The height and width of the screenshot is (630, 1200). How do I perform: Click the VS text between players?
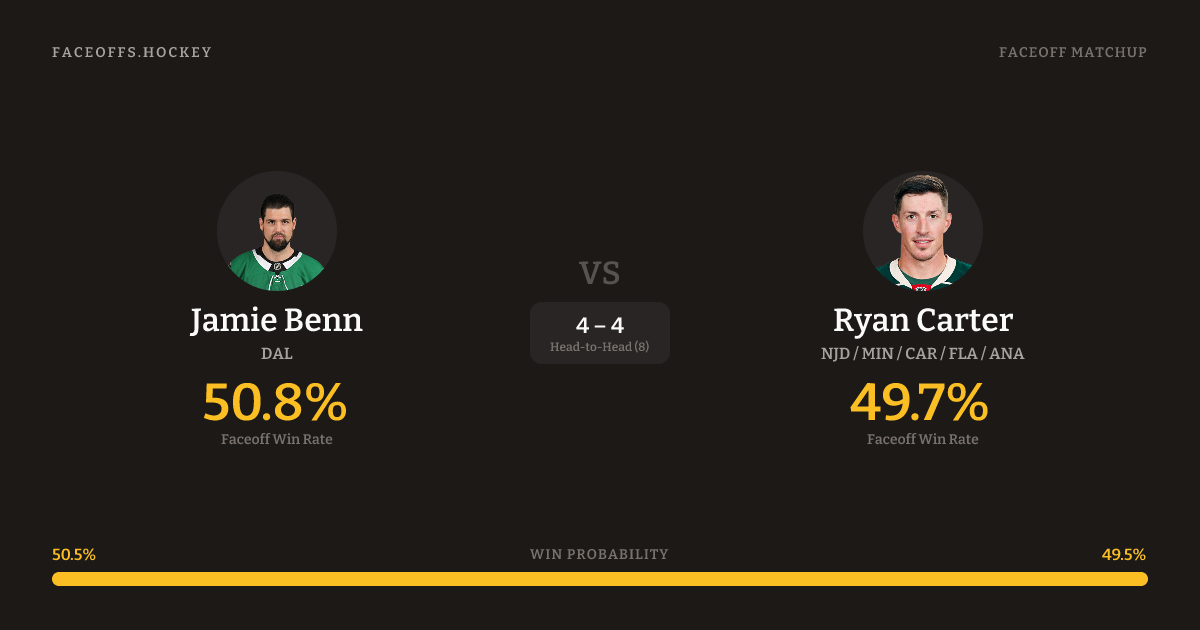pyautogui.click(x=600, y=272)
